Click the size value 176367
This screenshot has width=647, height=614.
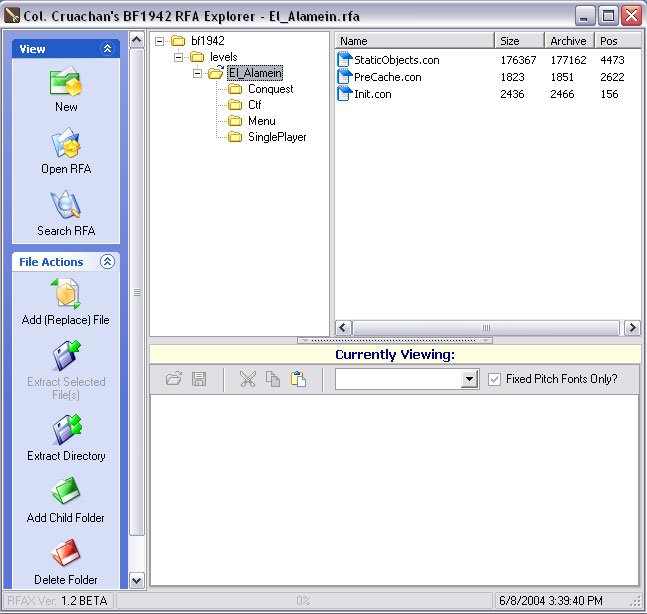click(x=518, y=60)
